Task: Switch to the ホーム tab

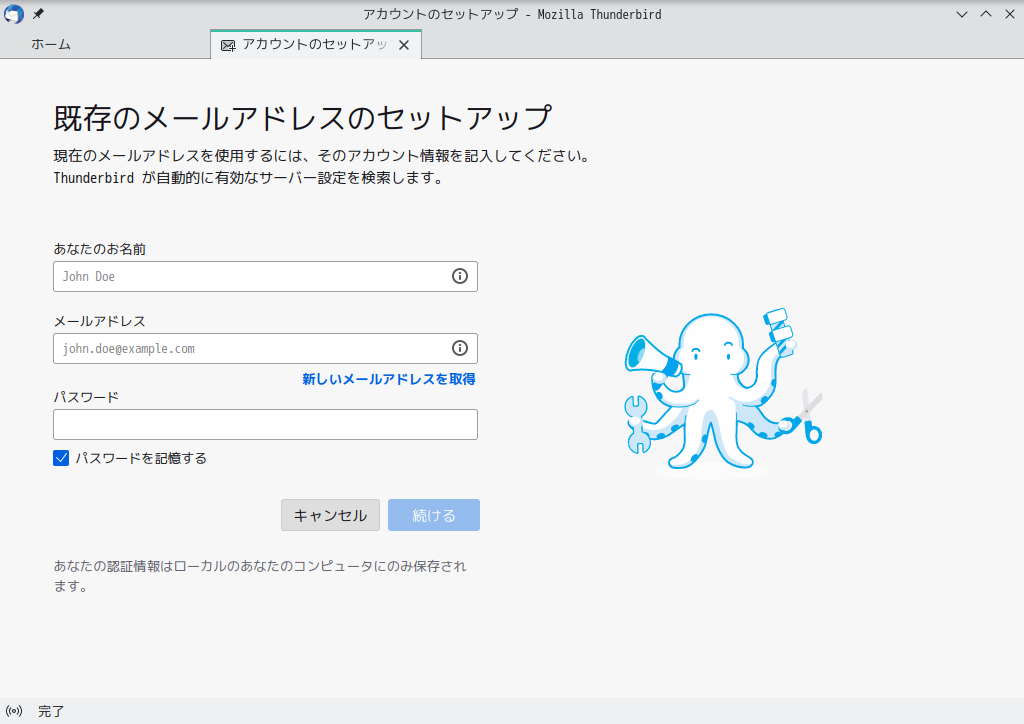Action: tap(51, 44)
